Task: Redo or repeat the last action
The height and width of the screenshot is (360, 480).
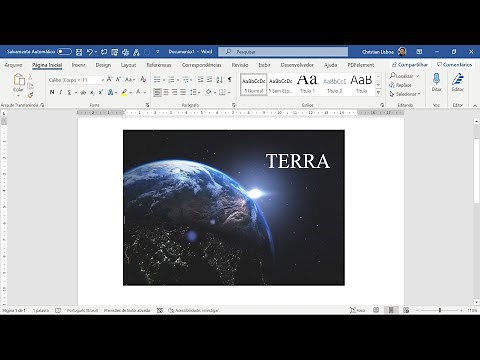Action: click(x=104, y=52)
